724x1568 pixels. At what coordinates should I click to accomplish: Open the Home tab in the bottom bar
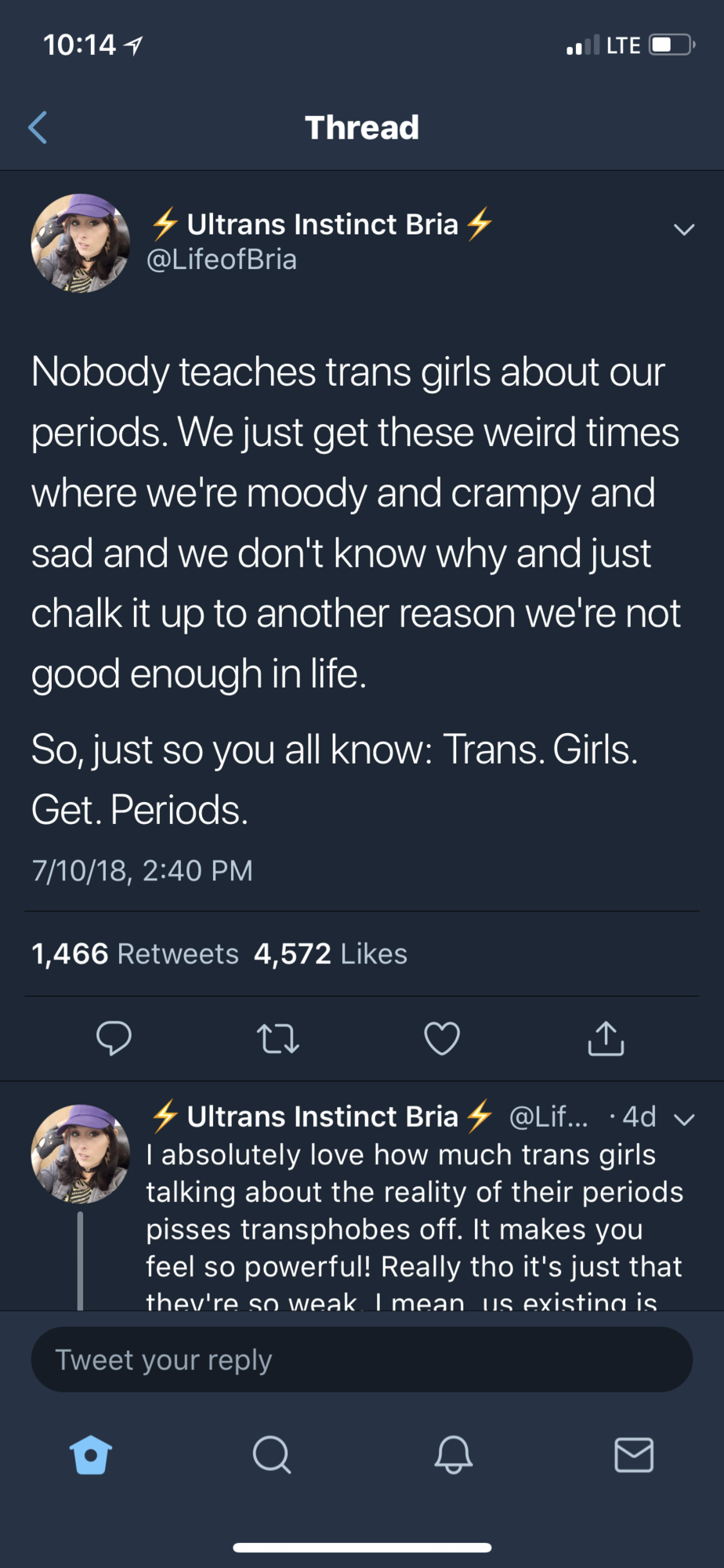point(91,1455)
